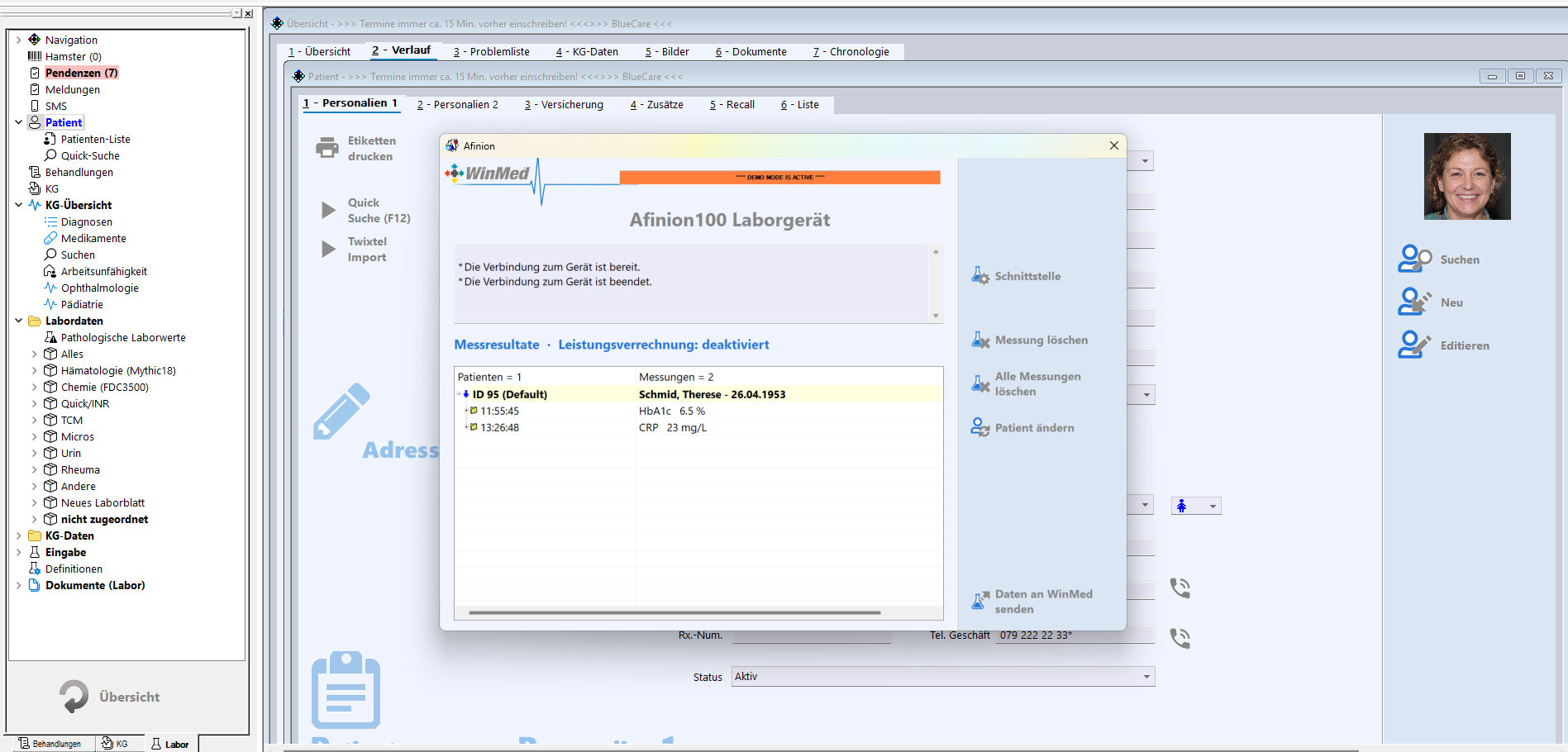Select Quick/INR lab category
This screenshot has height=752, width=1568.
point(85,403)
